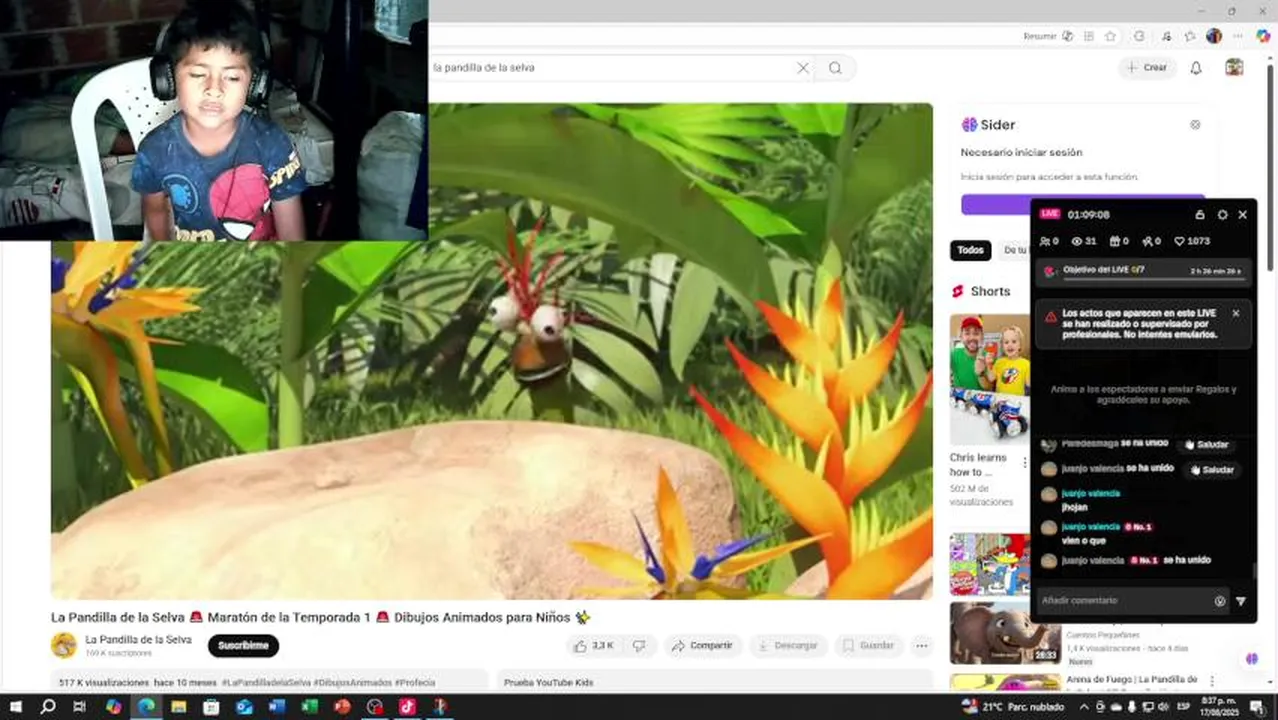Open LIVE overlay settings gear
1278x720 pixels.
[x=1222, y=215]
